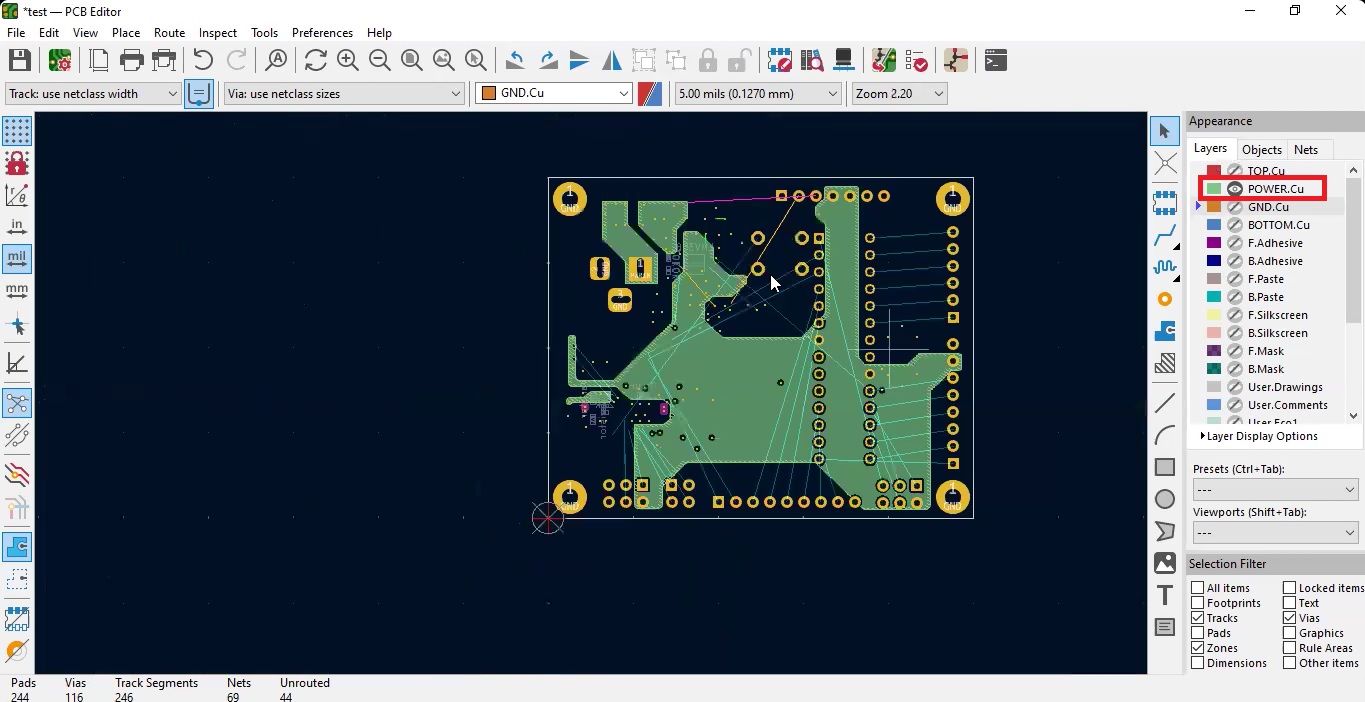Toggle grid display on left toolbar
This screenshot has width=1365, height=702.
pyautogui.click(x=17, y=131)
